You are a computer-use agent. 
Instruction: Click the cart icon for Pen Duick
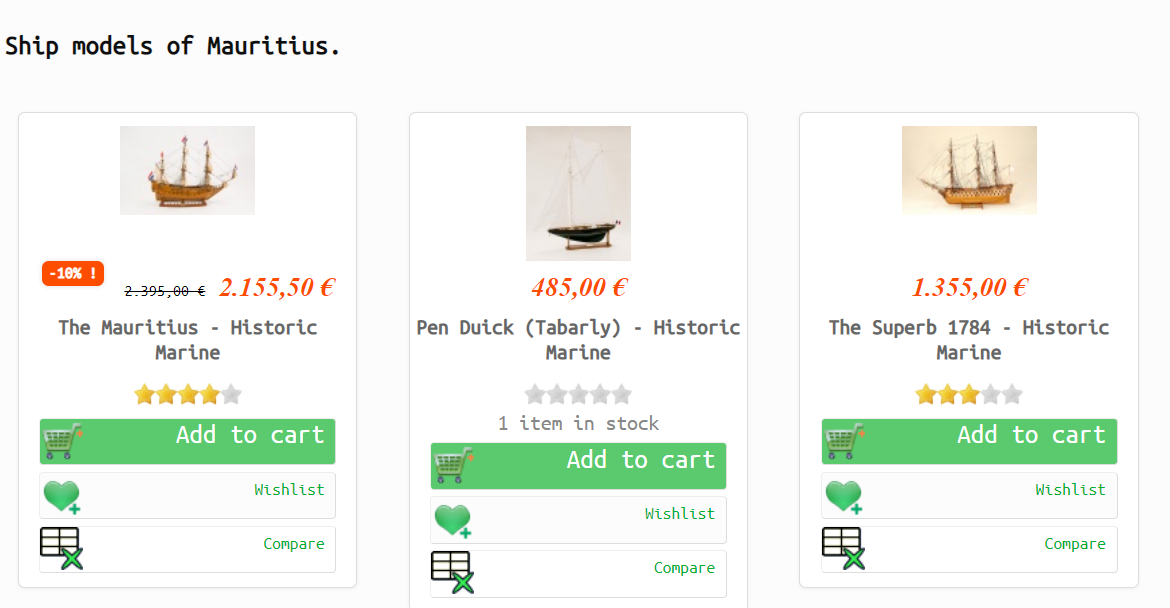pos(453,465)
